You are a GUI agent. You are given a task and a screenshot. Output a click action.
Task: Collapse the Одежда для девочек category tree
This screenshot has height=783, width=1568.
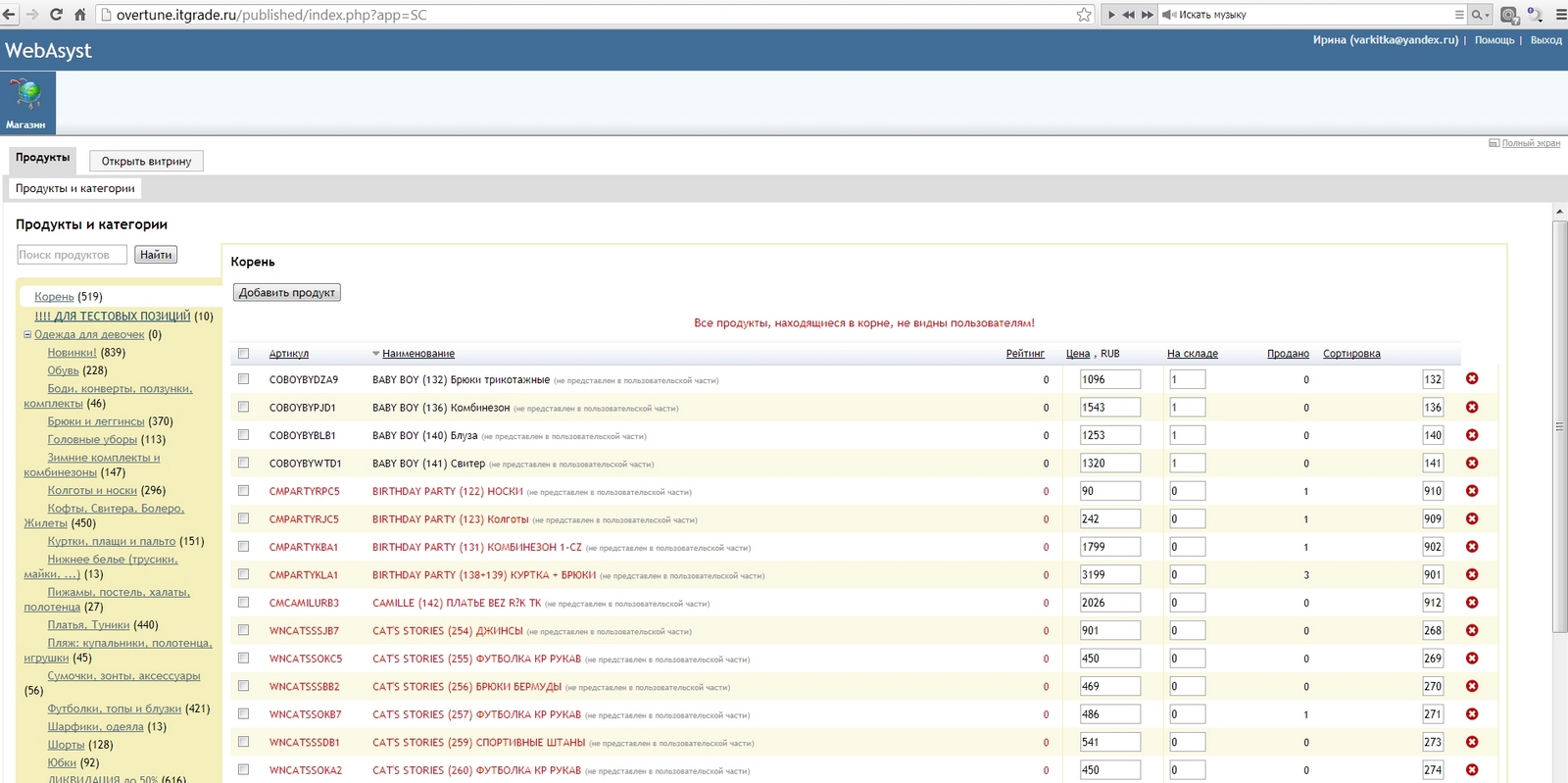tap(27, 334)
